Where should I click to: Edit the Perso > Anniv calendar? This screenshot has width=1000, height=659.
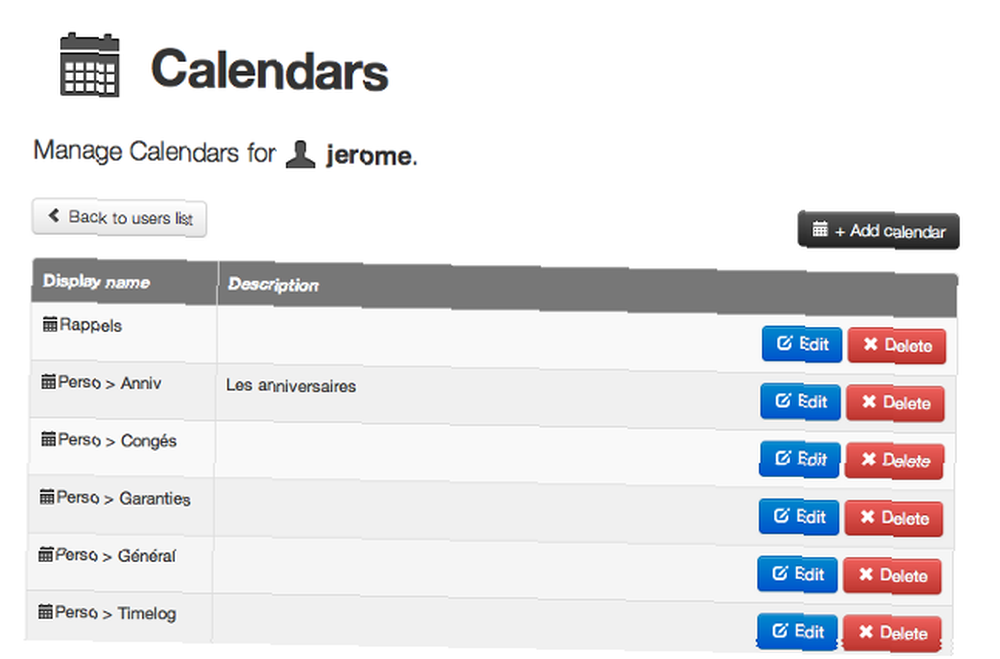[800, 402]
